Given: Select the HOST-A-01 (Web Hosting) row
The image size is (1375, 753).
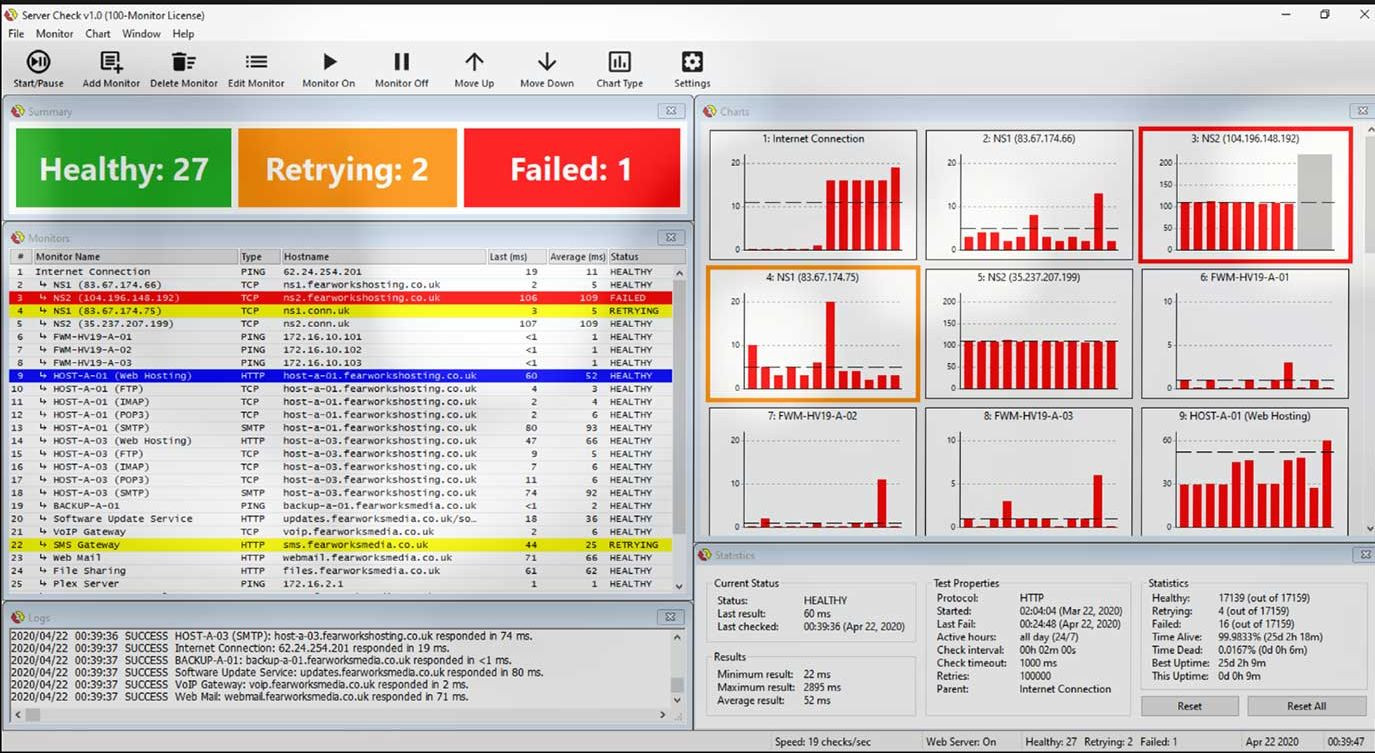Looking at the screenshot, I should tap(340, 376).
